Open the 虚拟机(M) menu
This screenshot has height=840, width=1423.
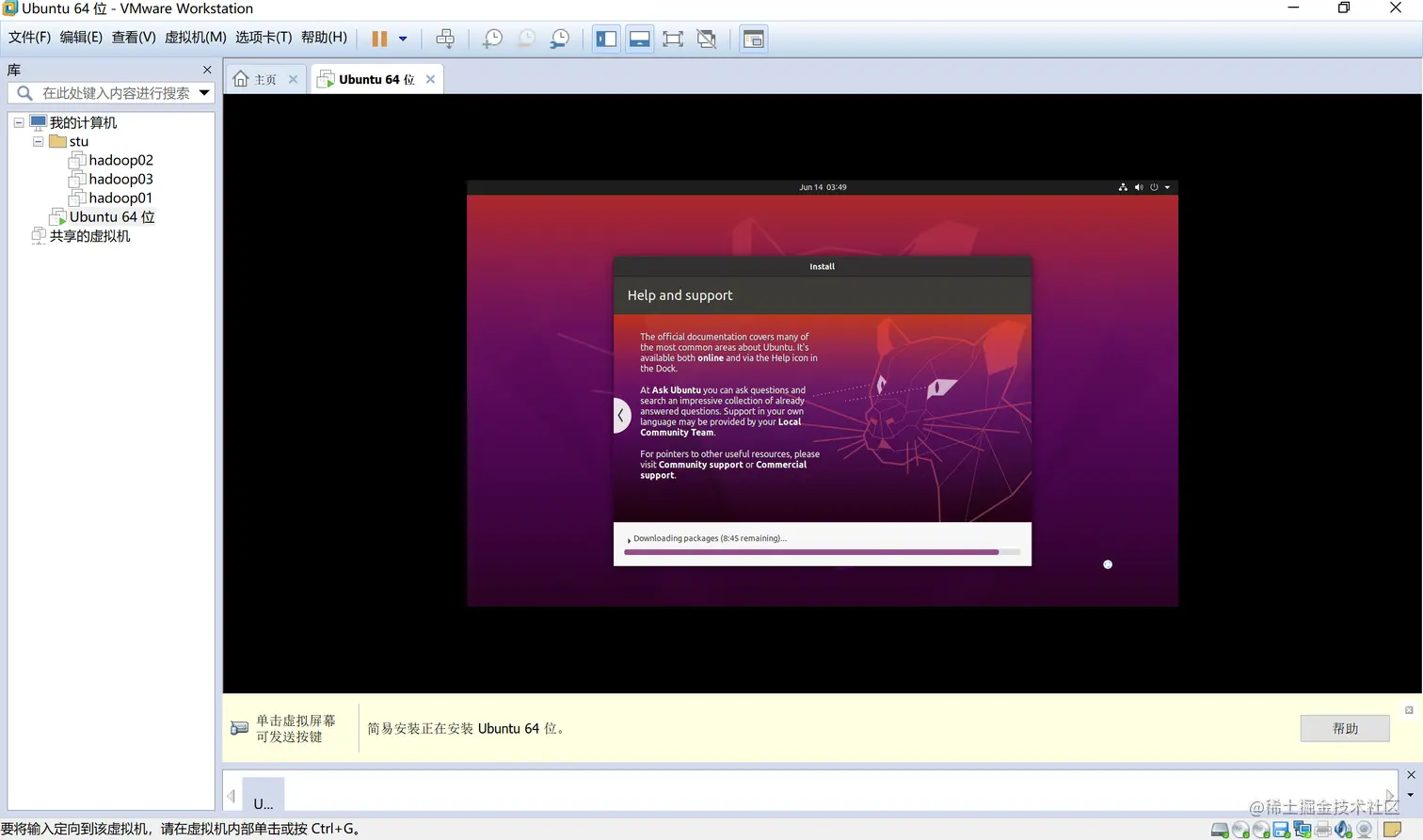[x=196, y=38]
